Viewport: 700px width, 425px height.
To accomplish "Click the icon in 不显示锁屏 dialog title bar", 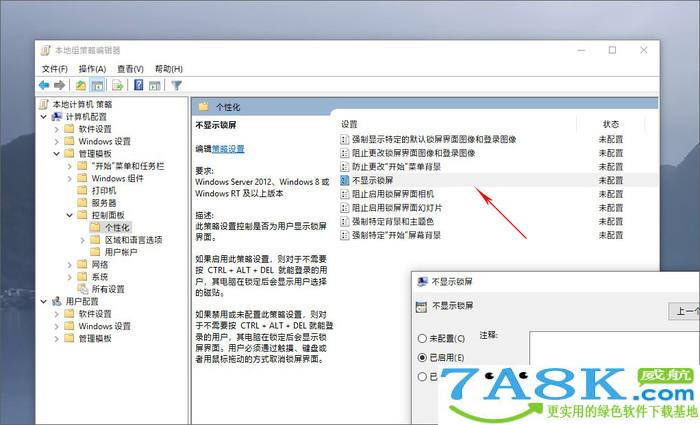I will pyautogui.click(x=422, y=282).
